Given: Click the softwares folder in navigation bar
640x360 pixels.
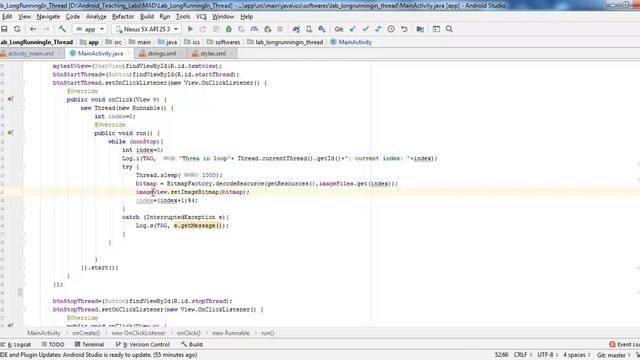Looking at the screenshot, I should click(x=223, y=42).
